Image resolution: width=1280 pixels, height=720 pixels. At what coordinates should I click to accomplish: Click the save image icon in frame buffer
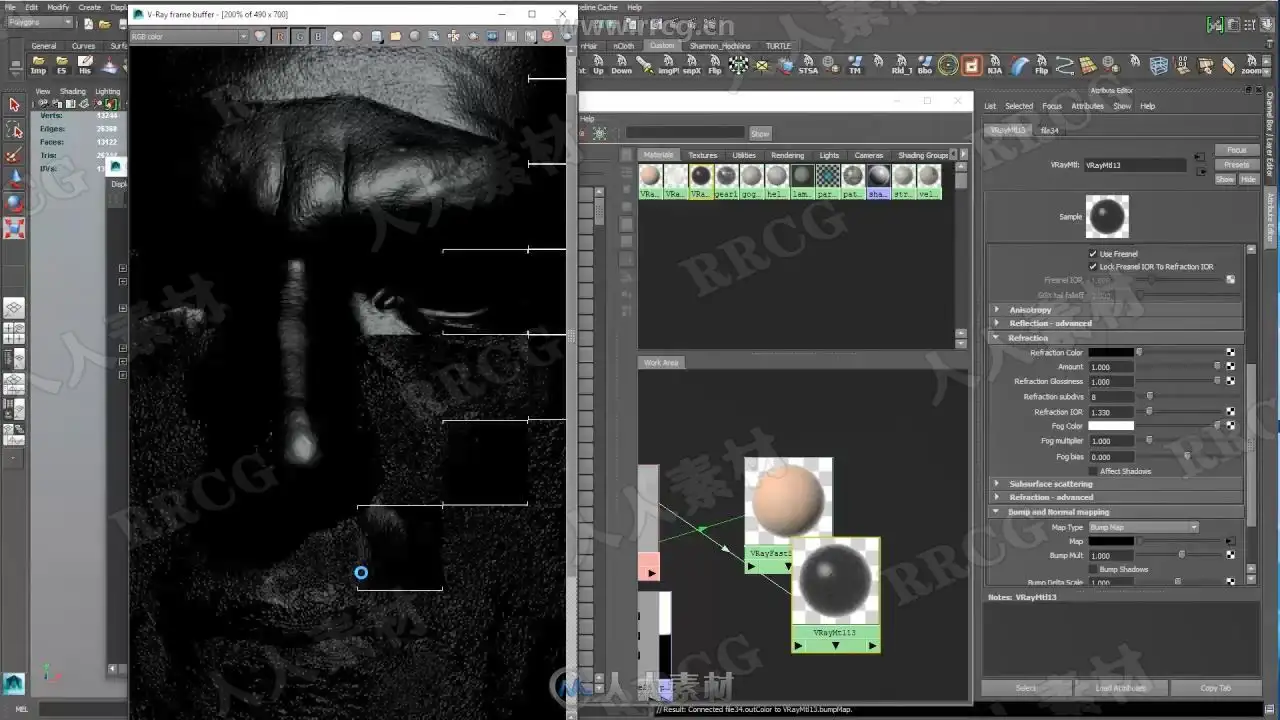click(377, 36)
